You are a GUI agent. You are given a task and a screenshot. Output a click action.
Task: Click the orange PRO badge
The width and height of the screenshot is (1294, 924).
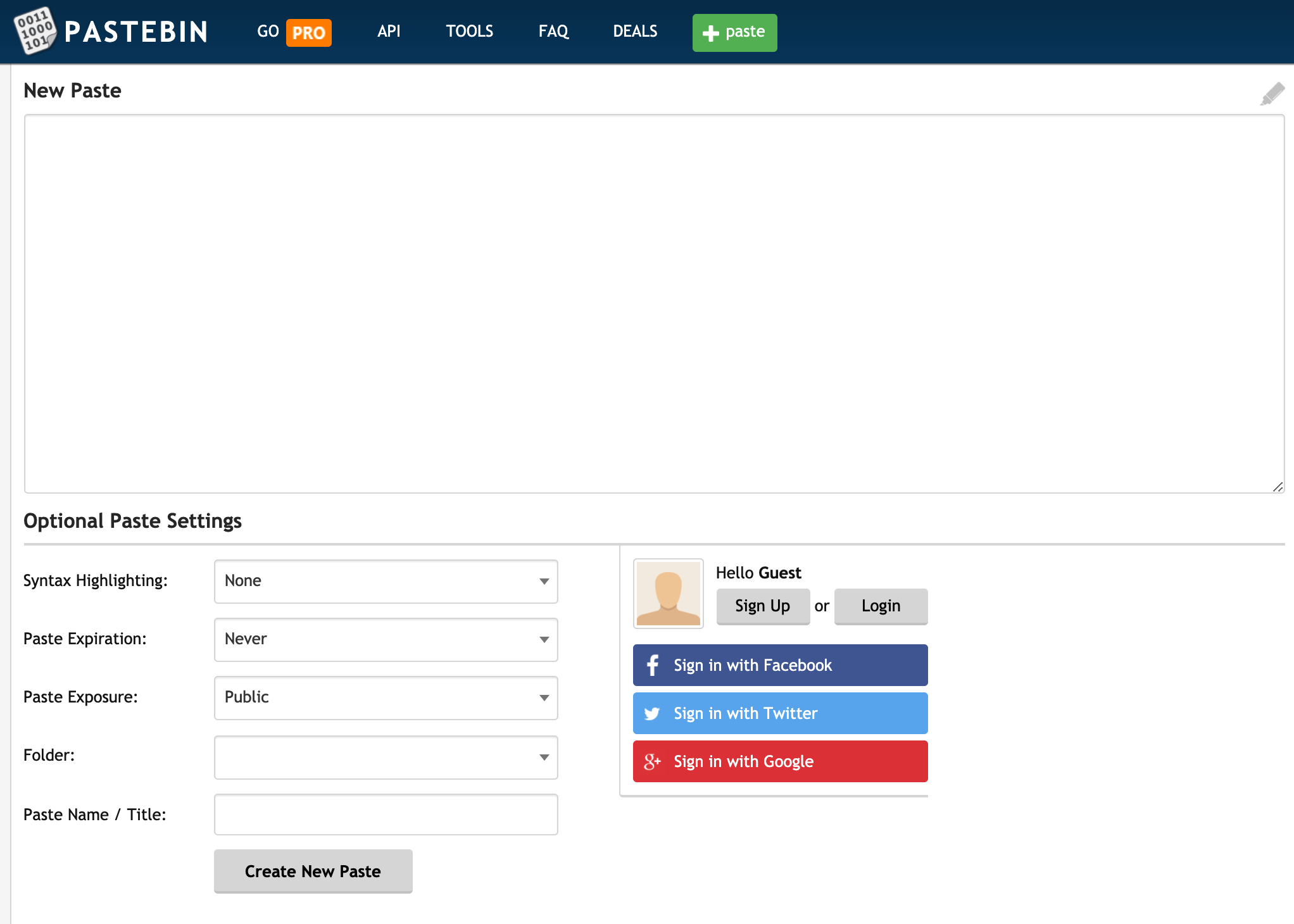[308, 32]
